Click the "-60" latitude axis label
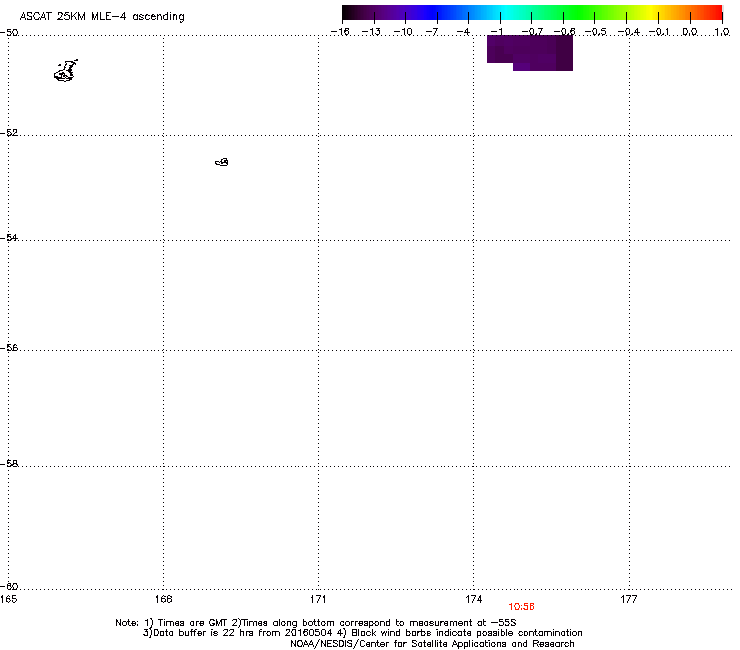Viewport: 740px width, 650px height. 9,586
